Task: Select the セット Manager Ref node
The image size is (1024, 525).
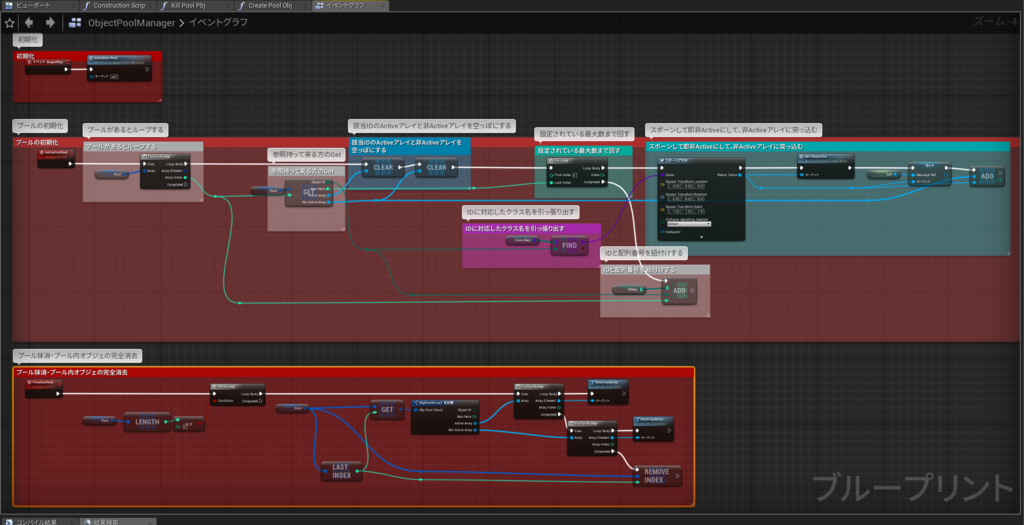Action: 930,174
